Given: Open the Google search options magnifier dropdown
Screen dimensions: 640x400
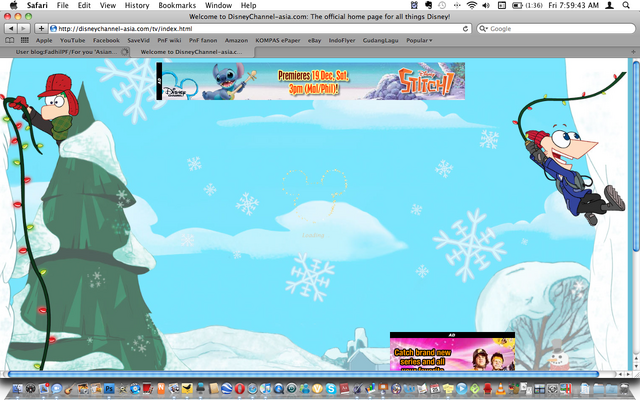Looking at the screenshot, I should coord(483,29).
